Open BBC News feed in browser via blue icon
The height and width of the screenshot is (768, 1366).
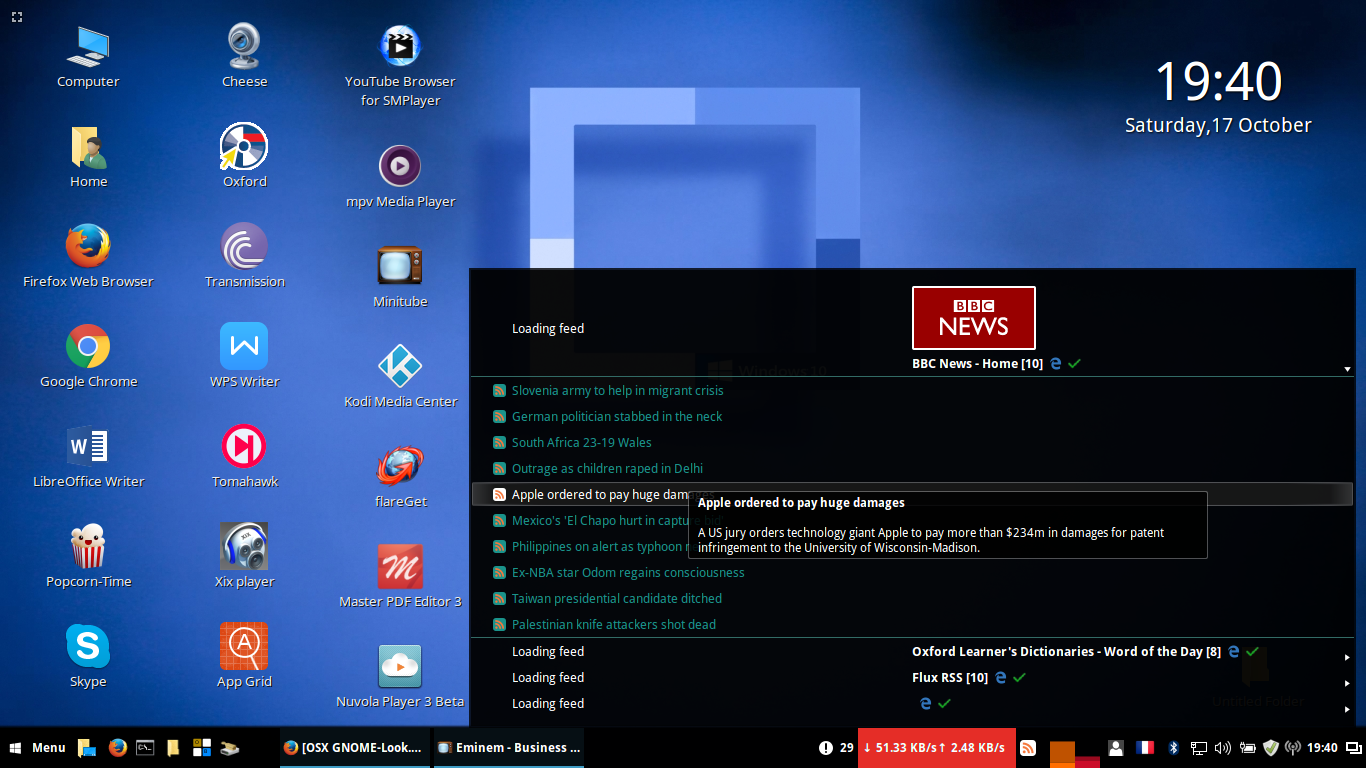click(1055, 364)
